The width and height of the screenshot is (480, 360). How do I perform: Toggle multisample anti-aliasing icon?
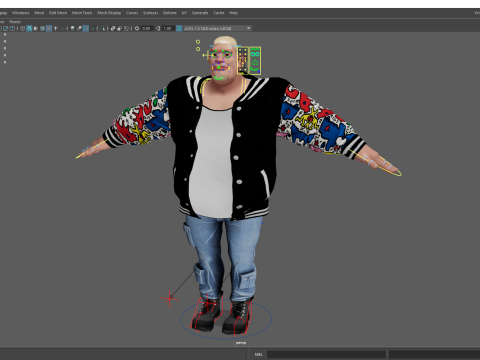tap(86, 28)
